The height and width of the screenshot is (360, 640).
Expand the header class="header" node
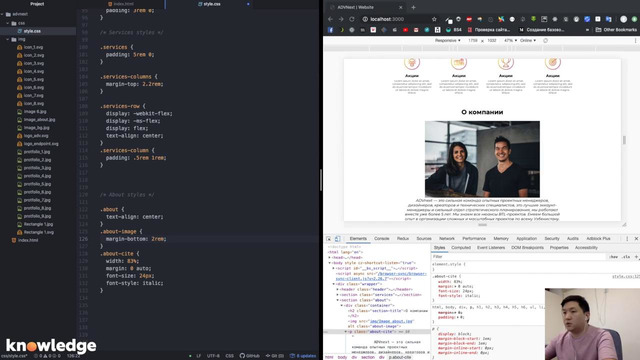(338, 289)
